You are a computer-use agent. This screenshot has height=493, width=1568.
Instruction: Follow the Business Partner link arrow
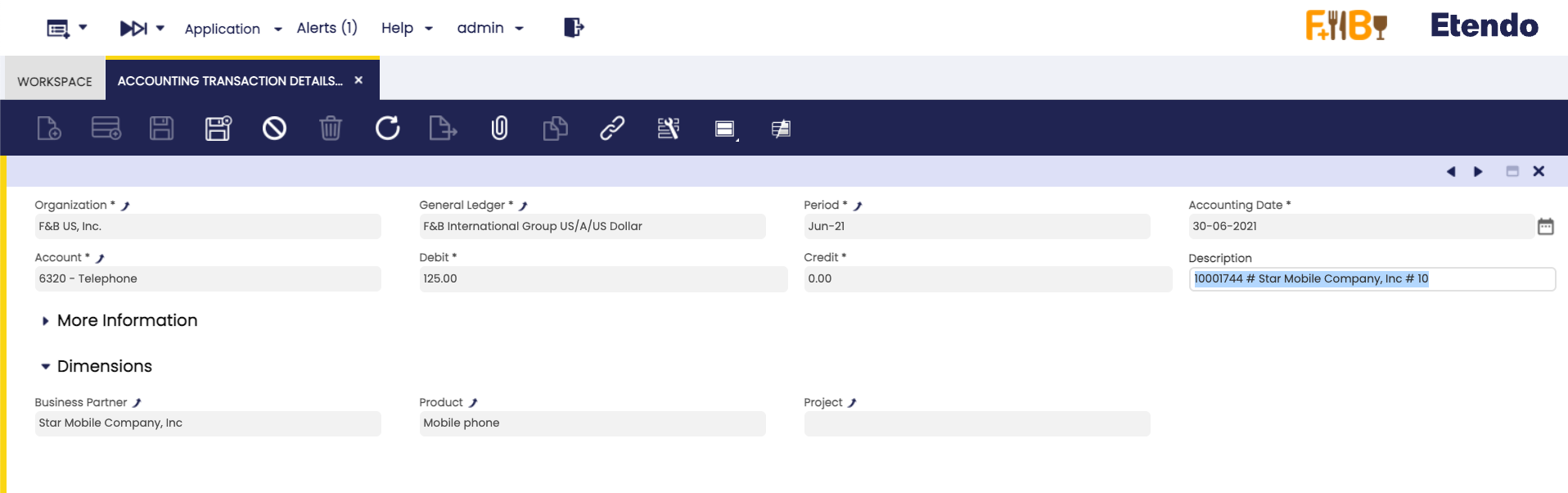coord(137,403)
